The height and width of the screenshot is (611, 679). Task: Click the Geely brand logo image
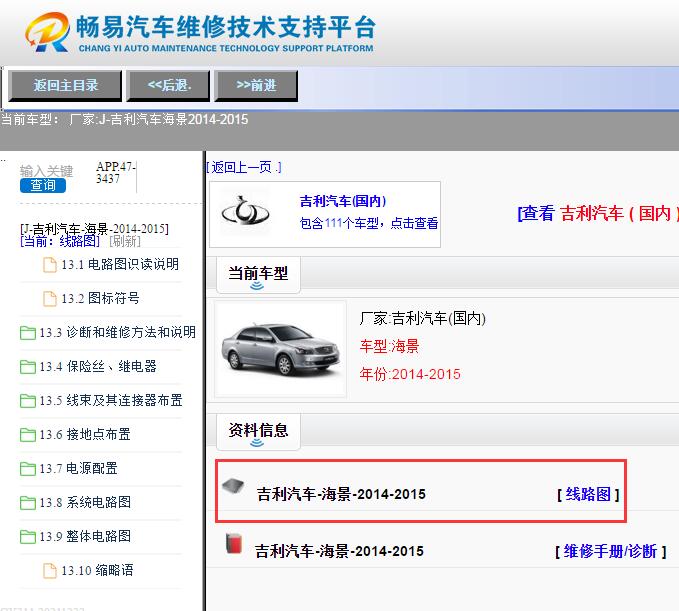tap(245, 213)
